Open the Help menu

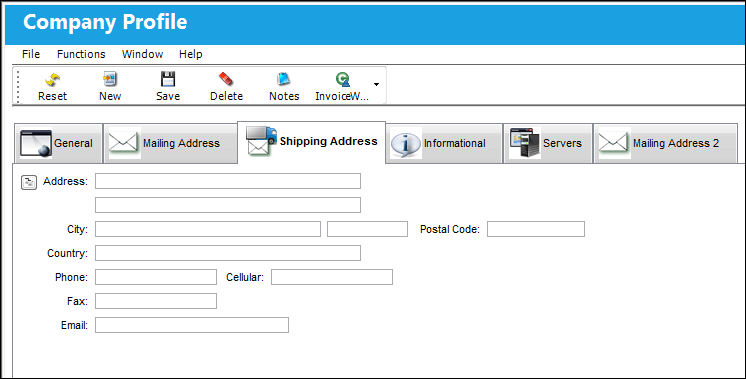[x=190, y=54]
